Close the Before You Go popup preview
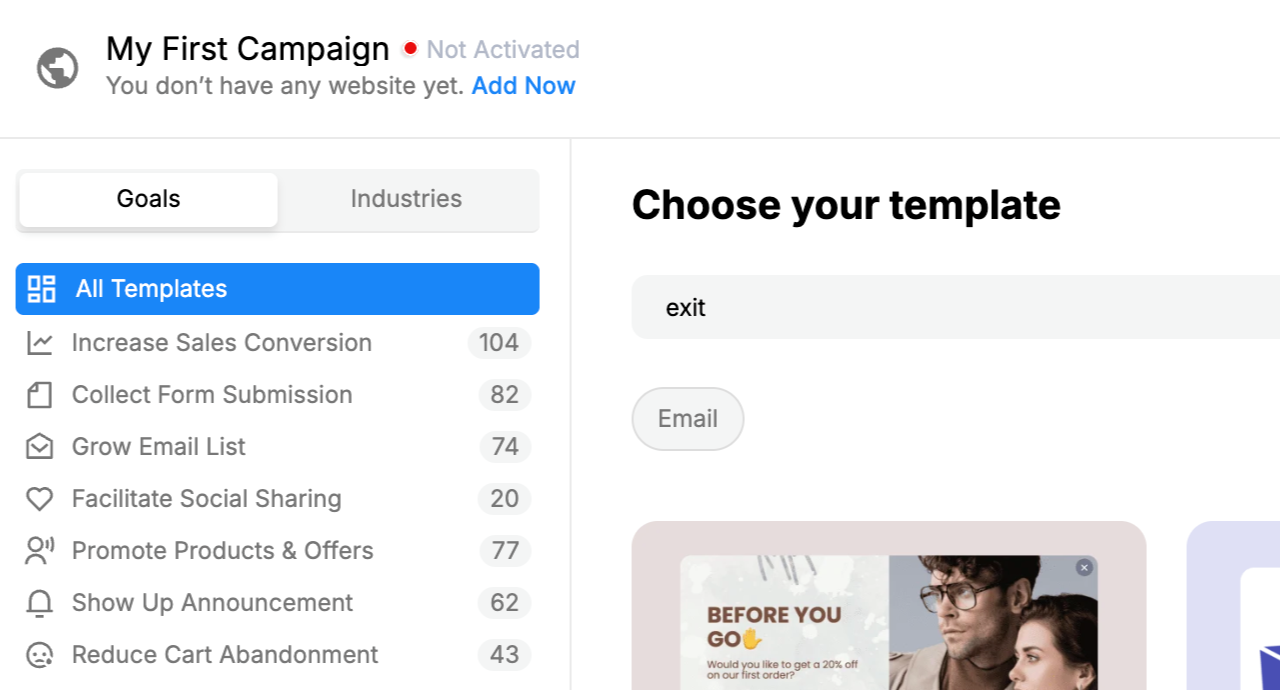 pos(1084,568)
